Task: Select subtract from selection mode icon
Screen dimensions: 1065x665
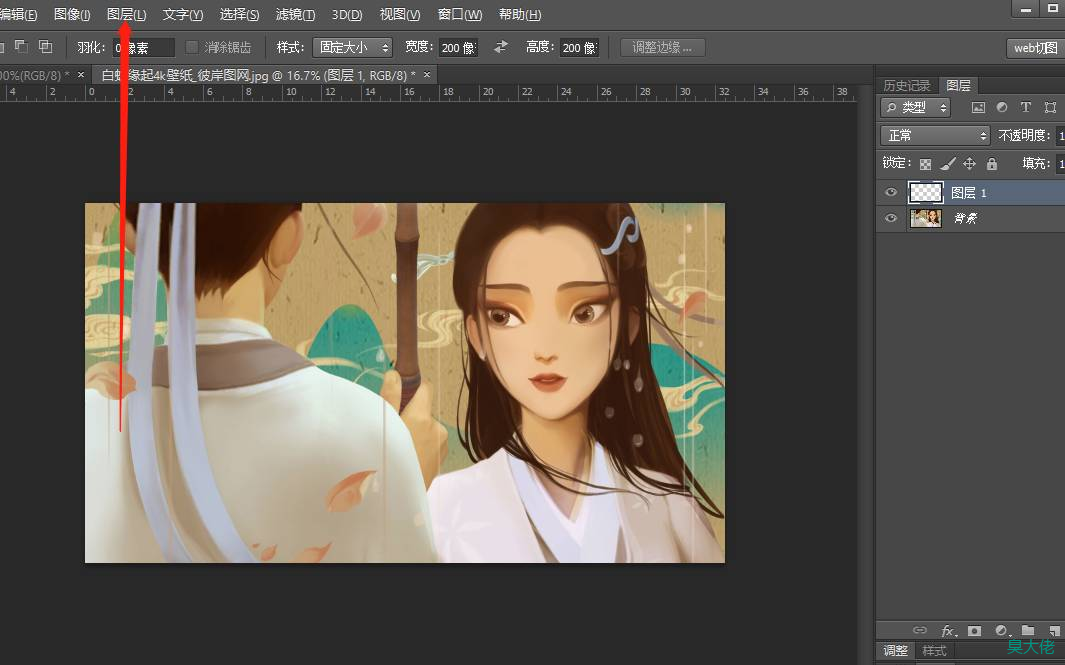Action: (21, 47)
